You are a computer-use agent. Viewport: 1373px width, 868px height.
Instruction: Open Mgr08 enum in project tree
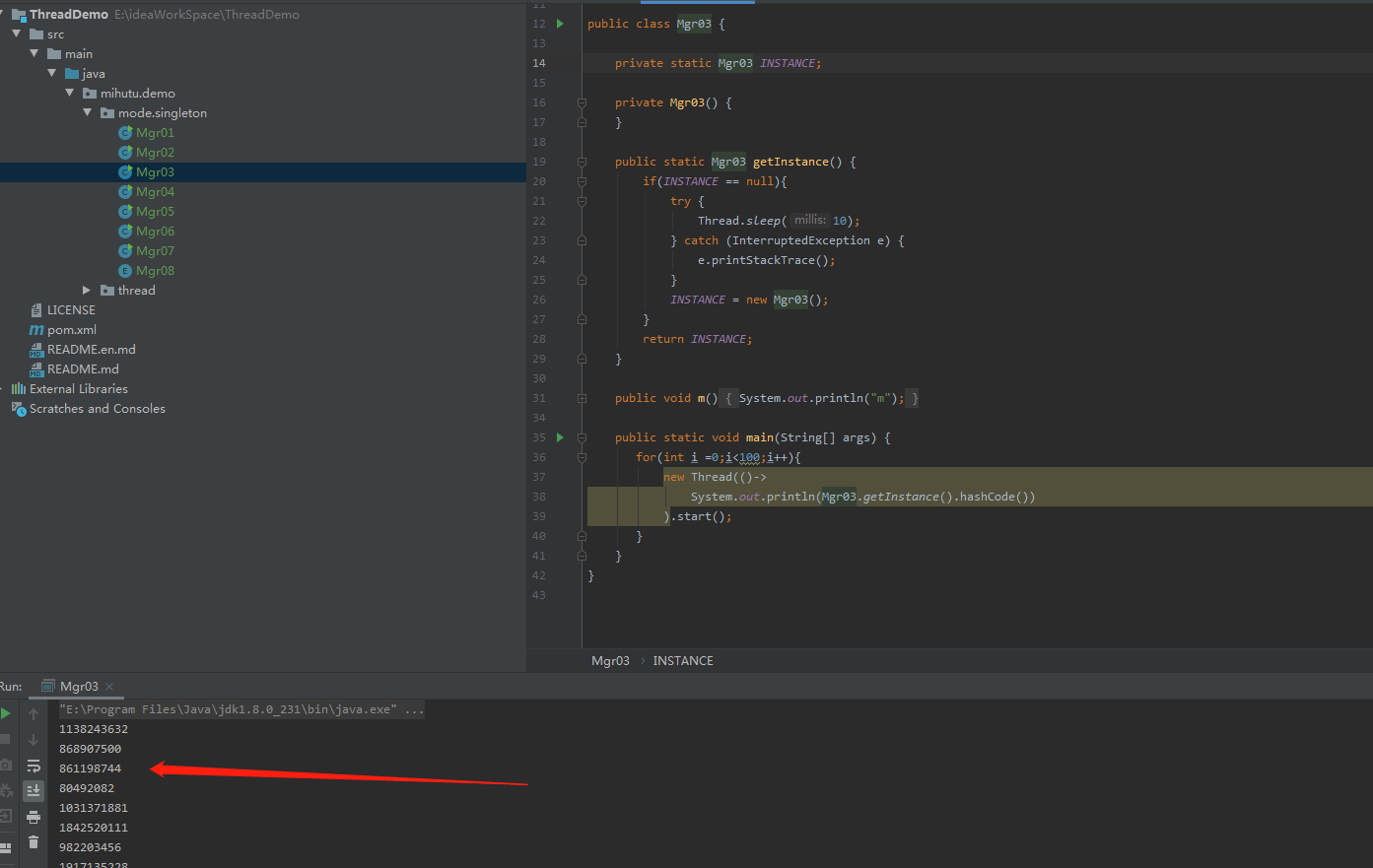point(155,271)
